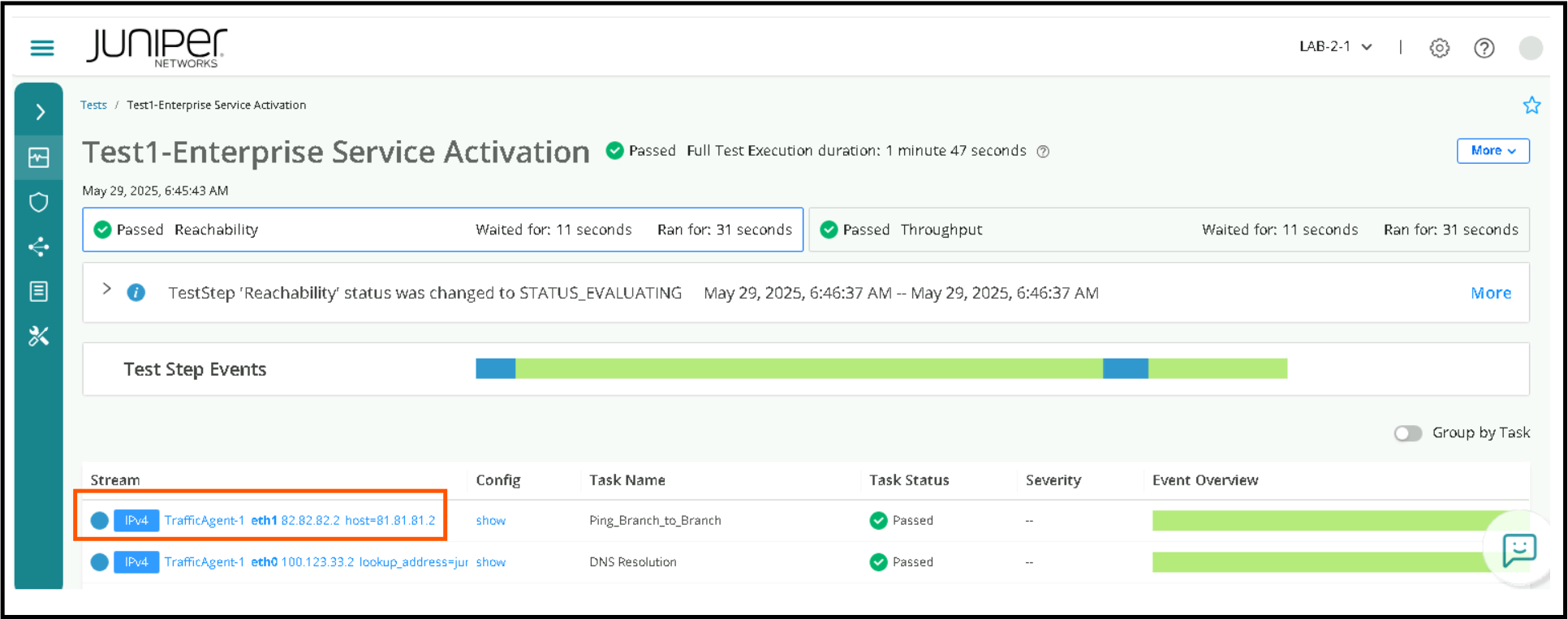Expand the left sidebar with arrow
Viewport: 1568px width, 619px height.
point(40,112)
